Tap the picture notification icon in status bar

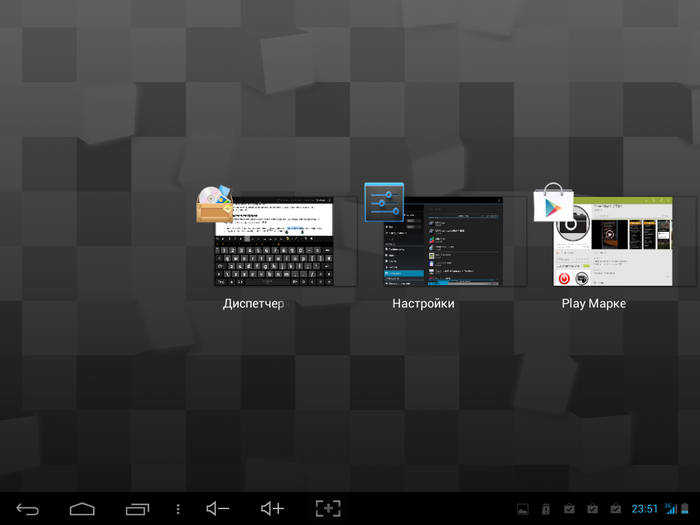pos(523,509)
